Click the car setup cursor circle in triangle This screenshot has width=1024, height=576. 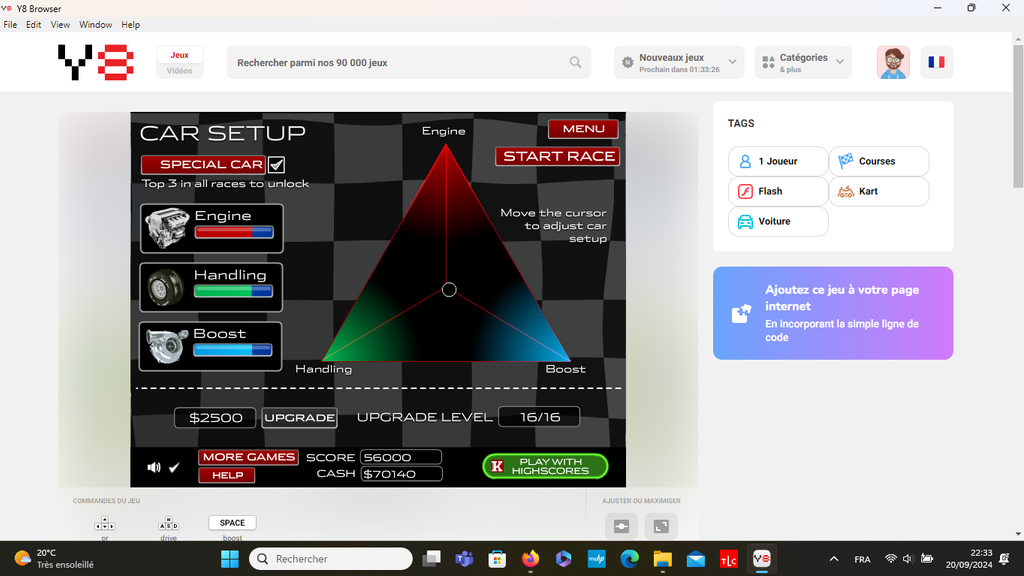click(449, 290)
